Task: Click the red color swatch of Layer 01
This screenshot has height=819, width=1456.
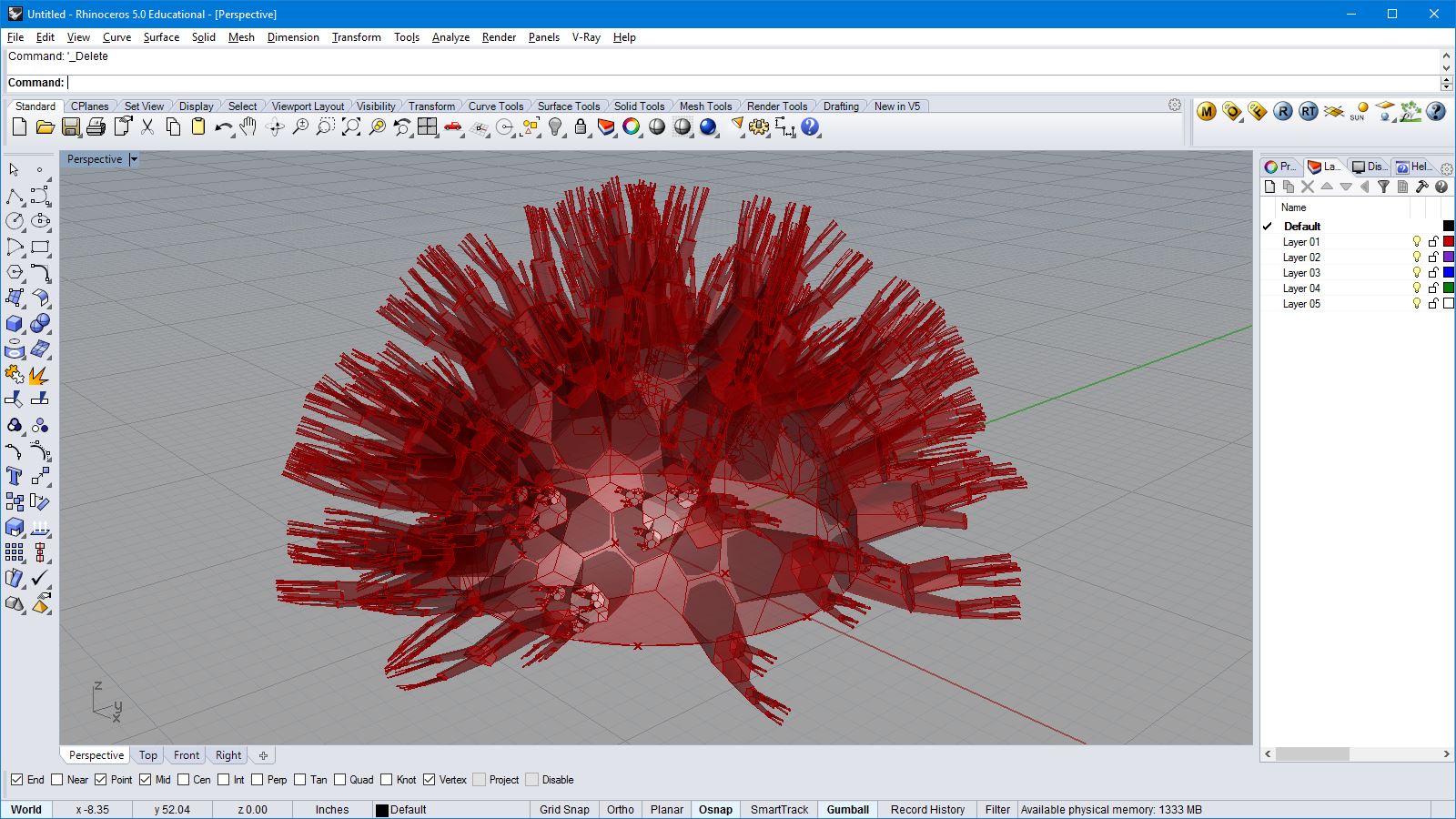Action: (1449, 242)
